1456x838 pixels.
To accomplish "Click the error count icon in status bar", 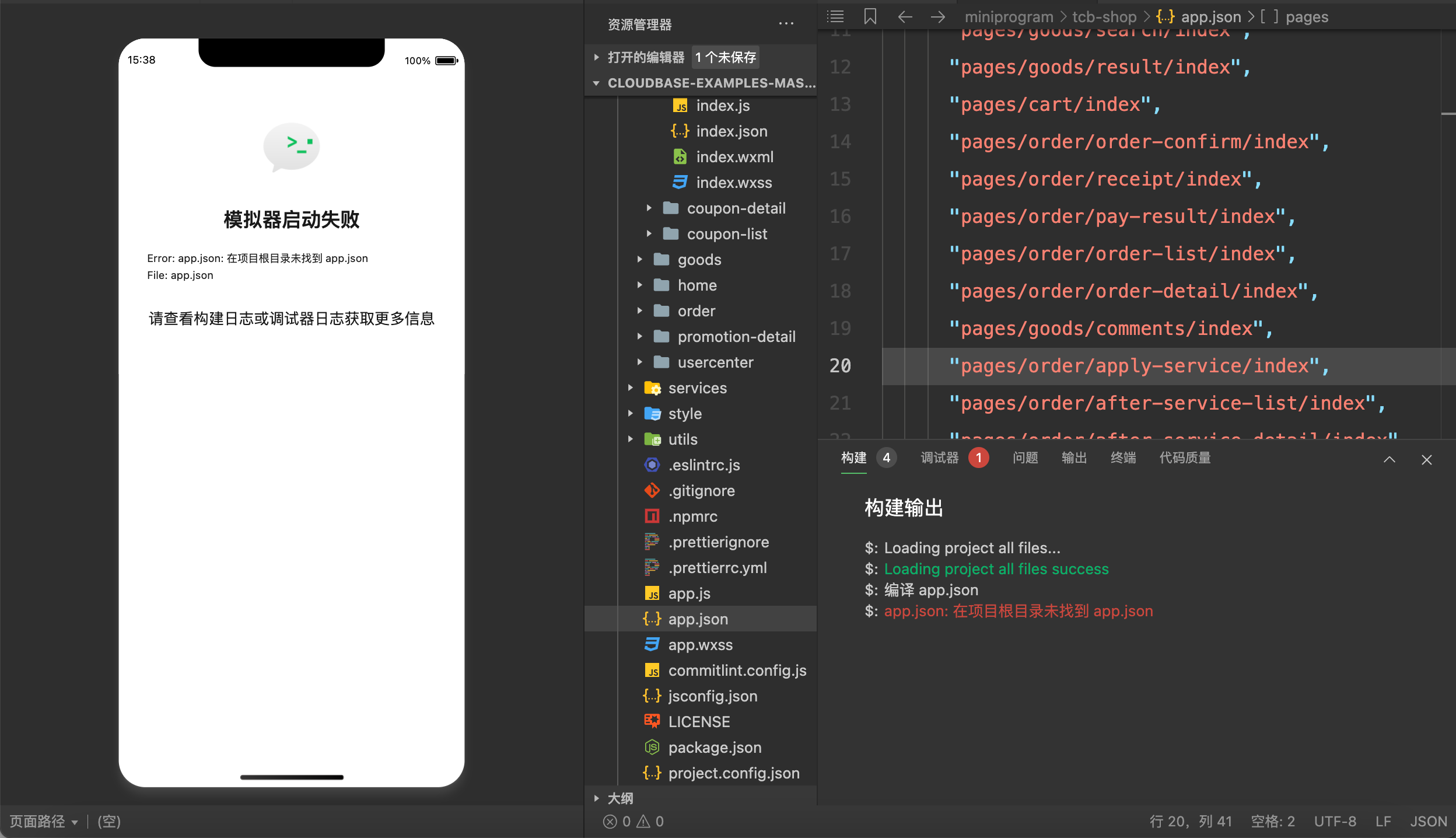I will pos(610,822).
